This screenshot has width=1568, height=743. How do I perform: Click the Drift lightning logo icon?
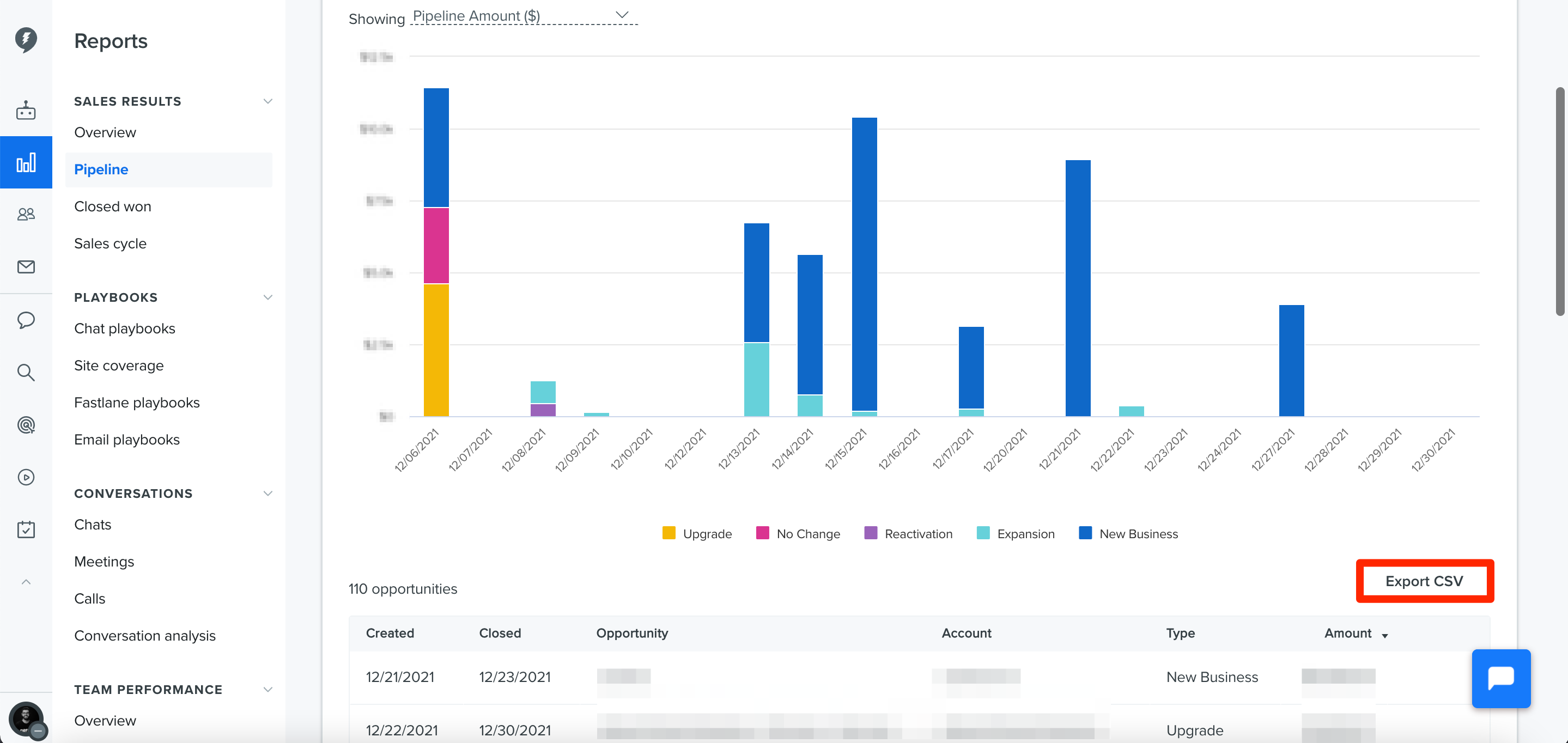[26, 40]
